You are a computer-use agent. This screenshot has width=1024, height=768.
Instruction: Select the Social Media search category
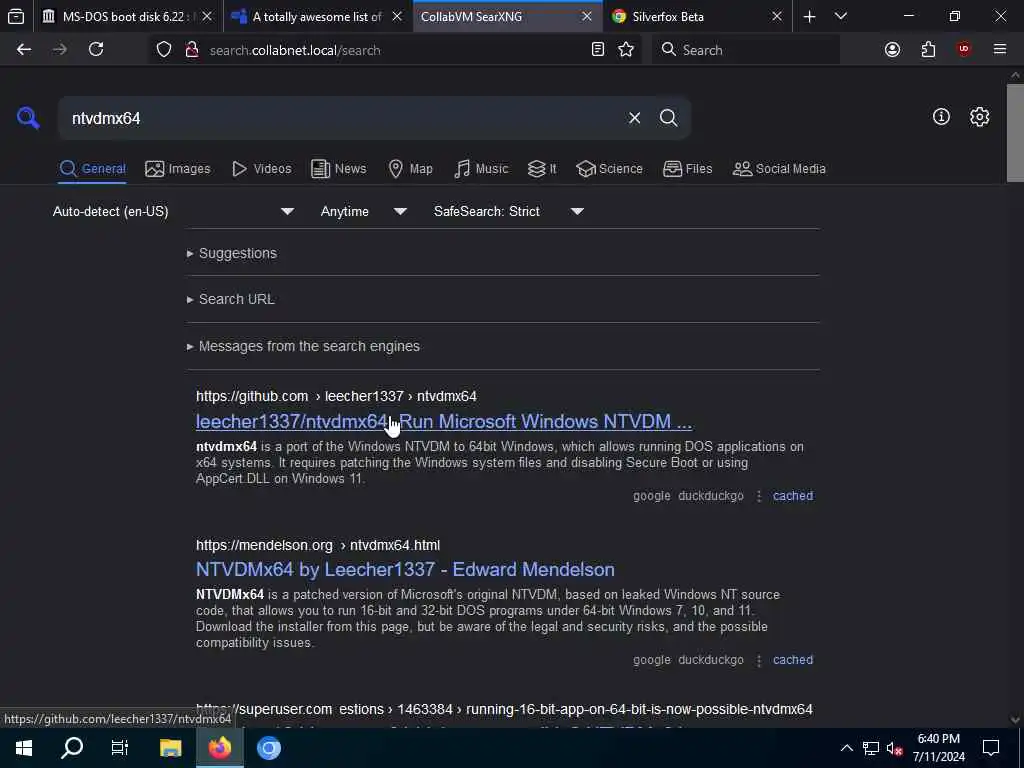pyautogui.click(x=779, y=168)
